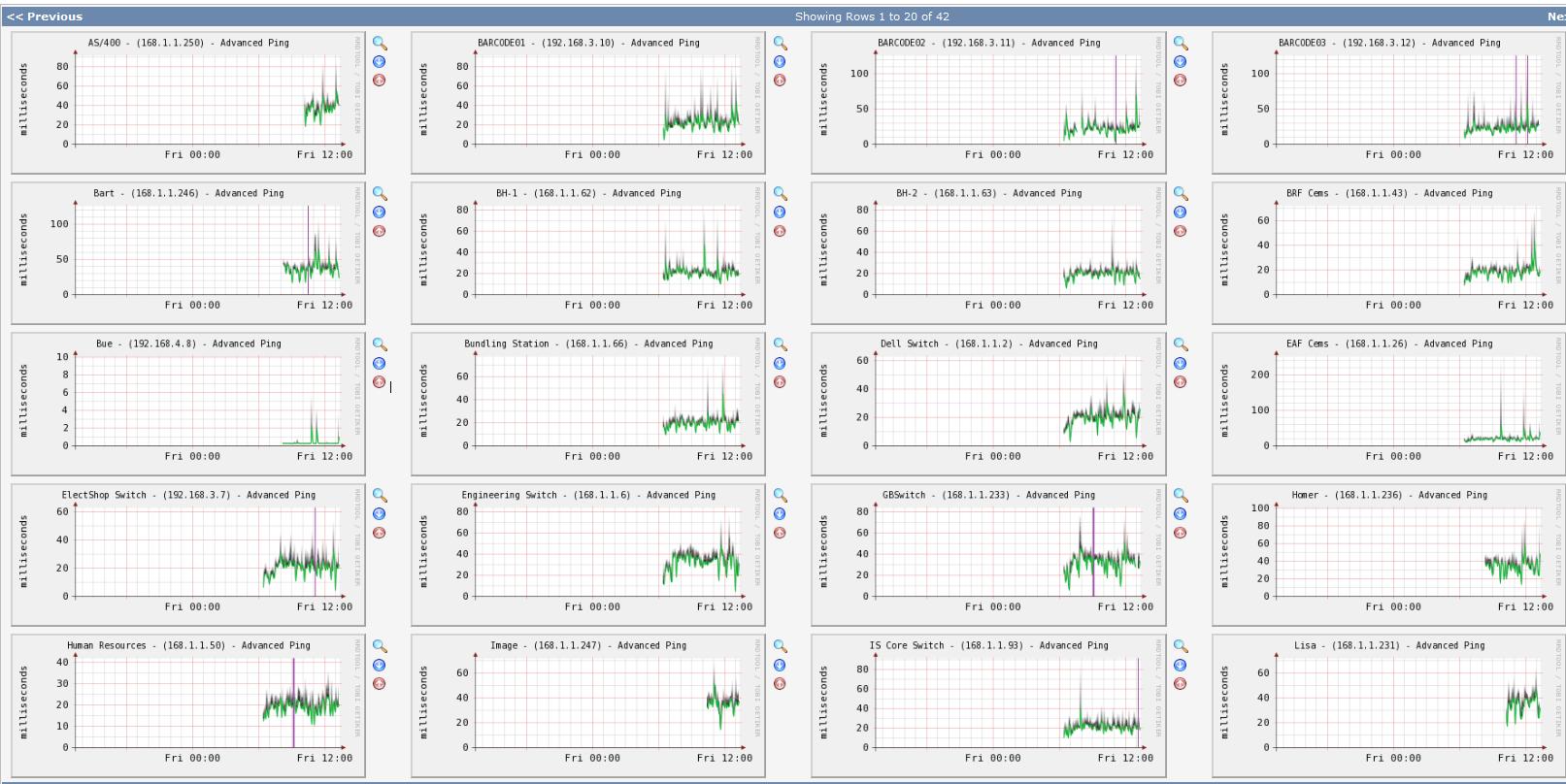Download CSV for BARCODE02 graph

pos(1181,62)
